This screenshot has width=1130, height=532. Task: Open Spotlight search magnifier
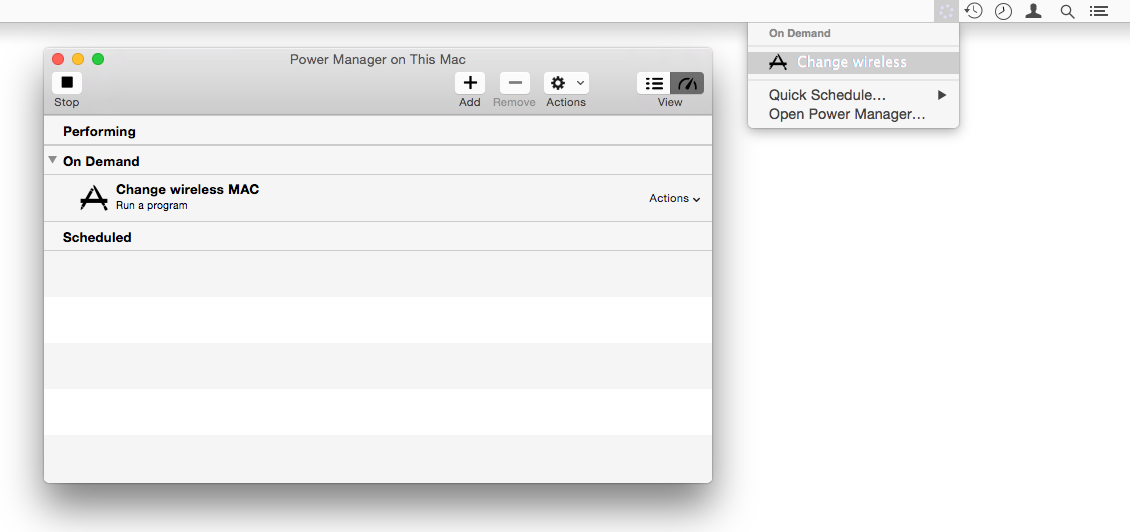tap(1067, 11)
